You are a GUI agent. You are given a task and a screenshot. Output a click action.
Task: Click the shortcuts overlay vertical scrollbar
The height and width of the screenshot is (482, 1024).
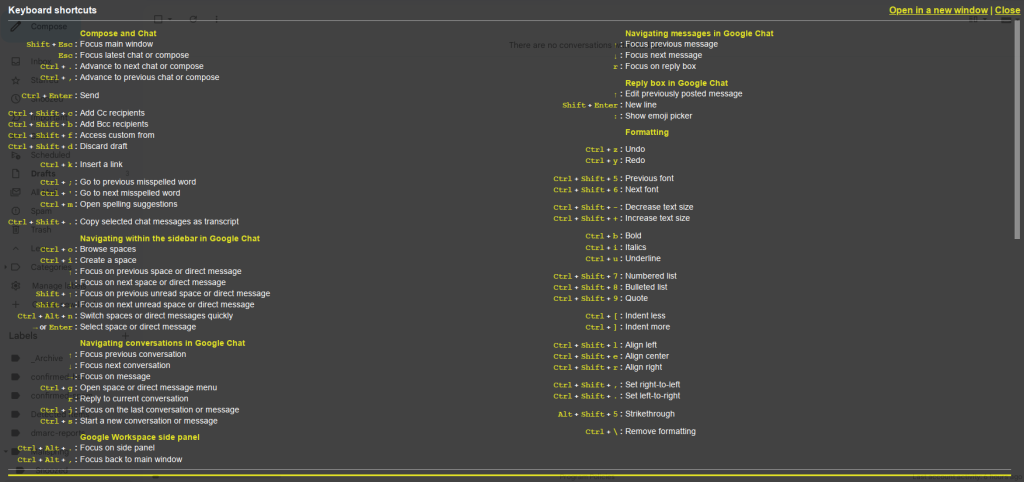click(1016, 131)
